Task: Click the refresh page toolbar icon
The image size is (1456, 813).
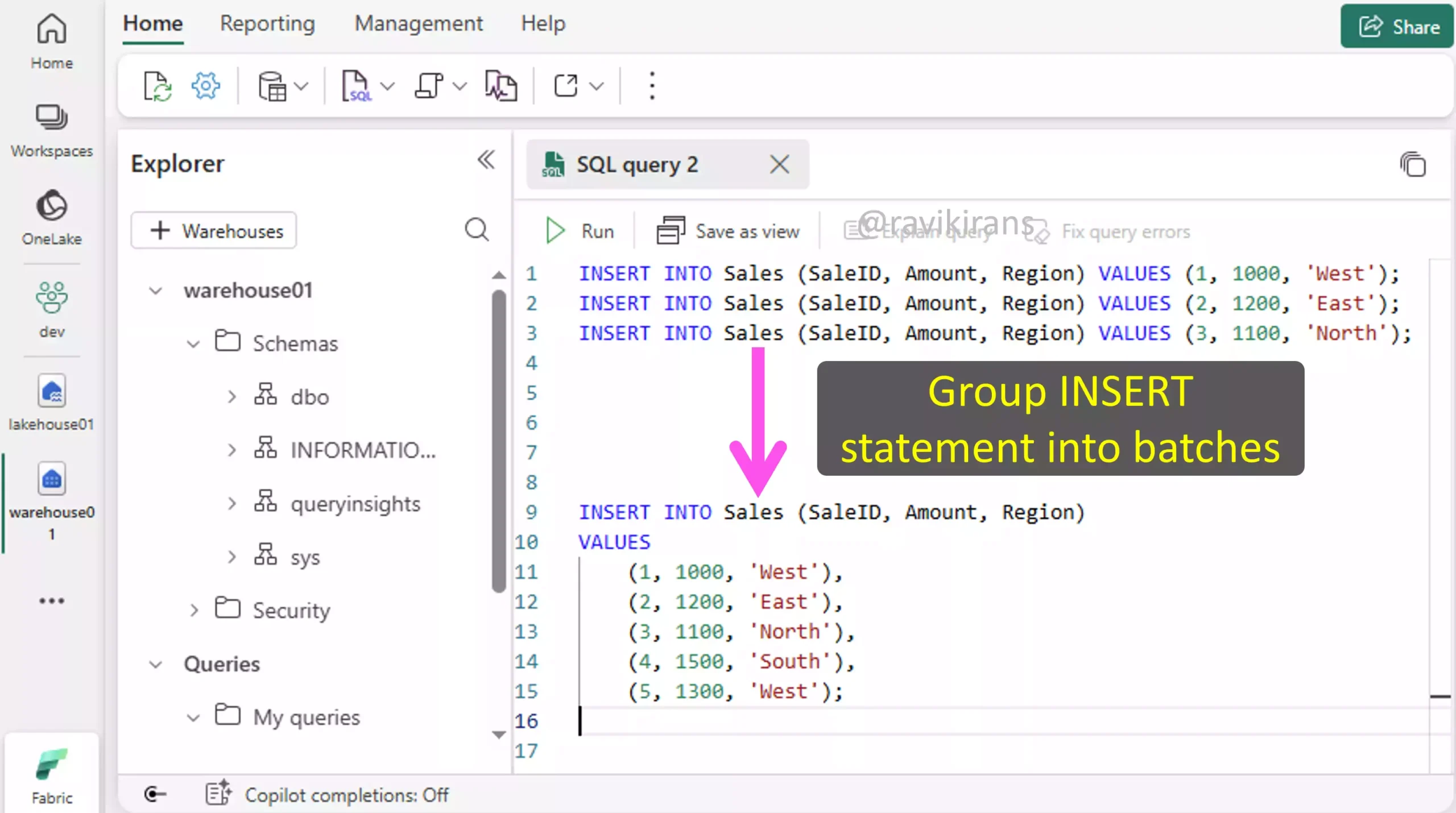Action: [x=158, y=86]
